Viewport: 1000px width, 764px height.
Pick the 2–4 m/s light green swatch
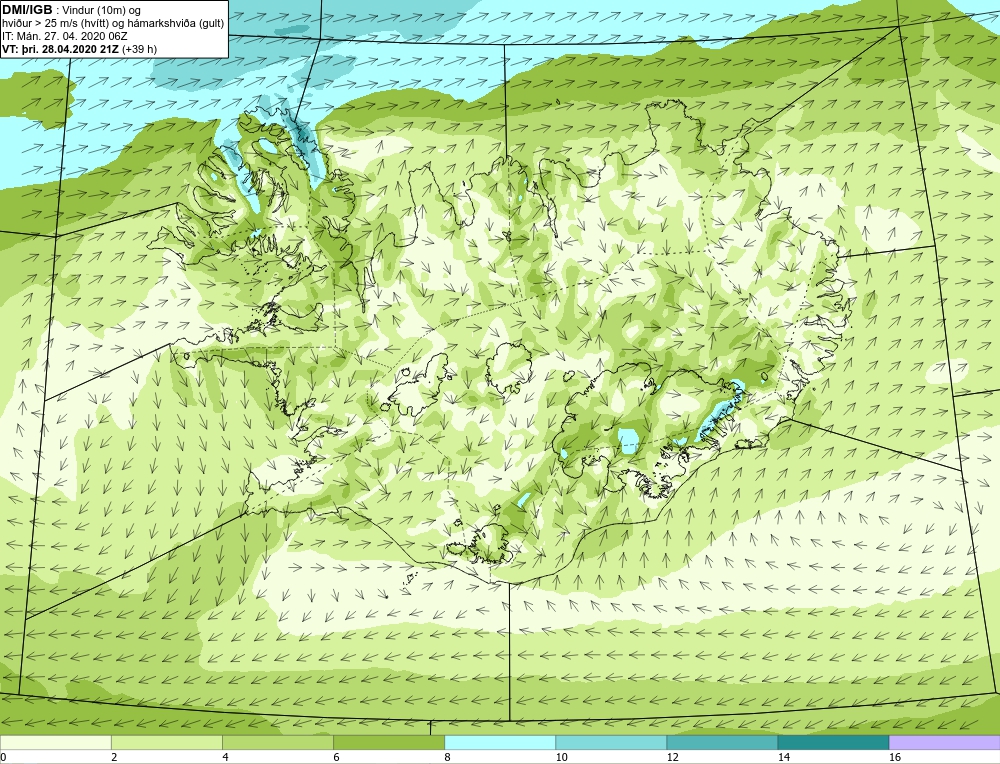166,742
